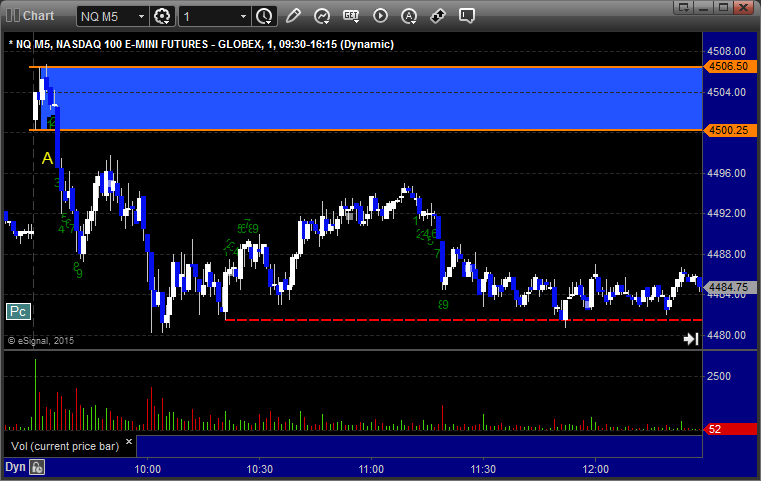
Task: Open the studies line-chart icon menu
Action: pos(322,16)
